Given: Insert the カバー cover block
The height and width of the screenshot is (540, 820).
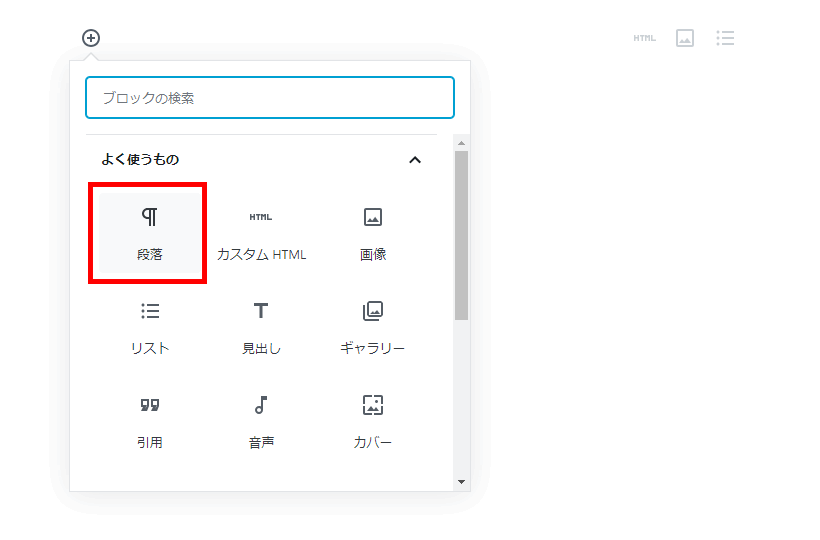Looking at the screenshot, I should coord(373,421).
